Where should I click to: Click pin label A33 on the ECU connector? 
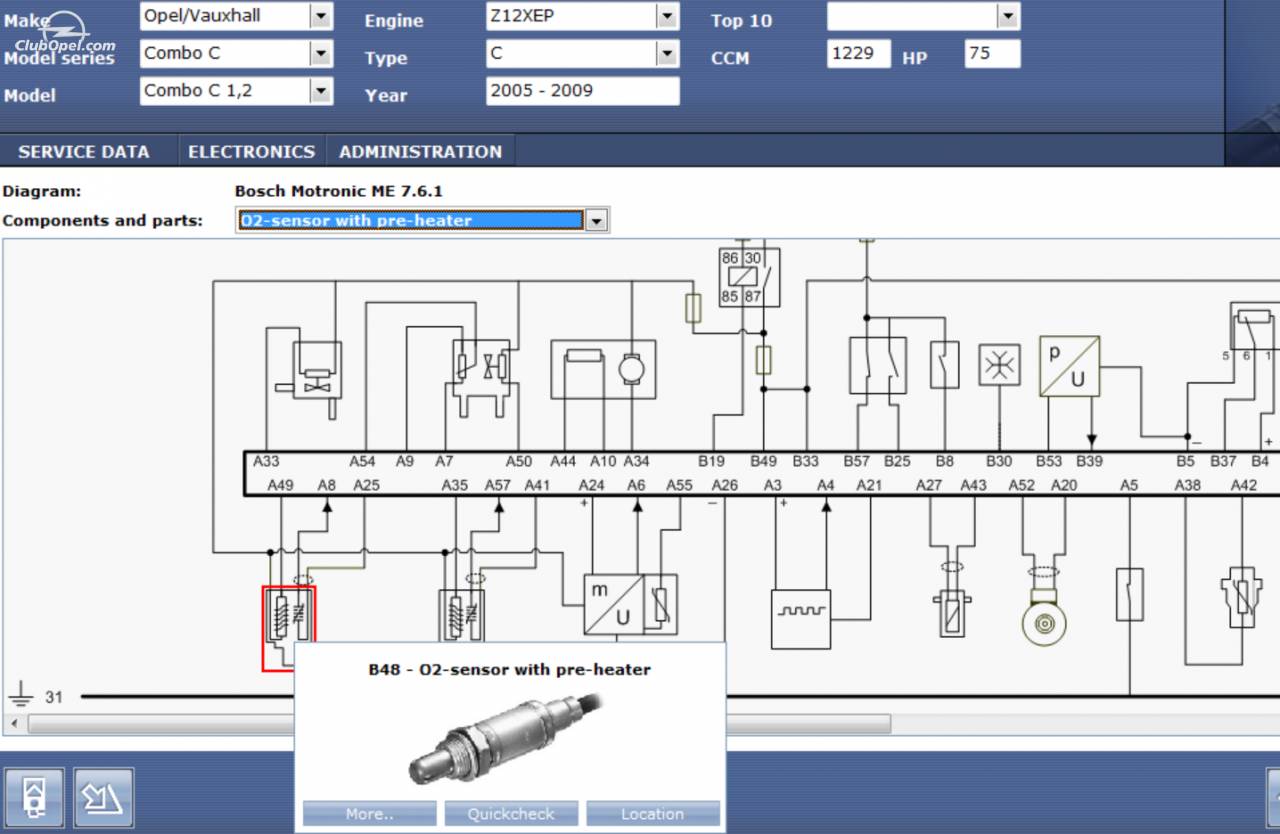click(x=266, y=462)
